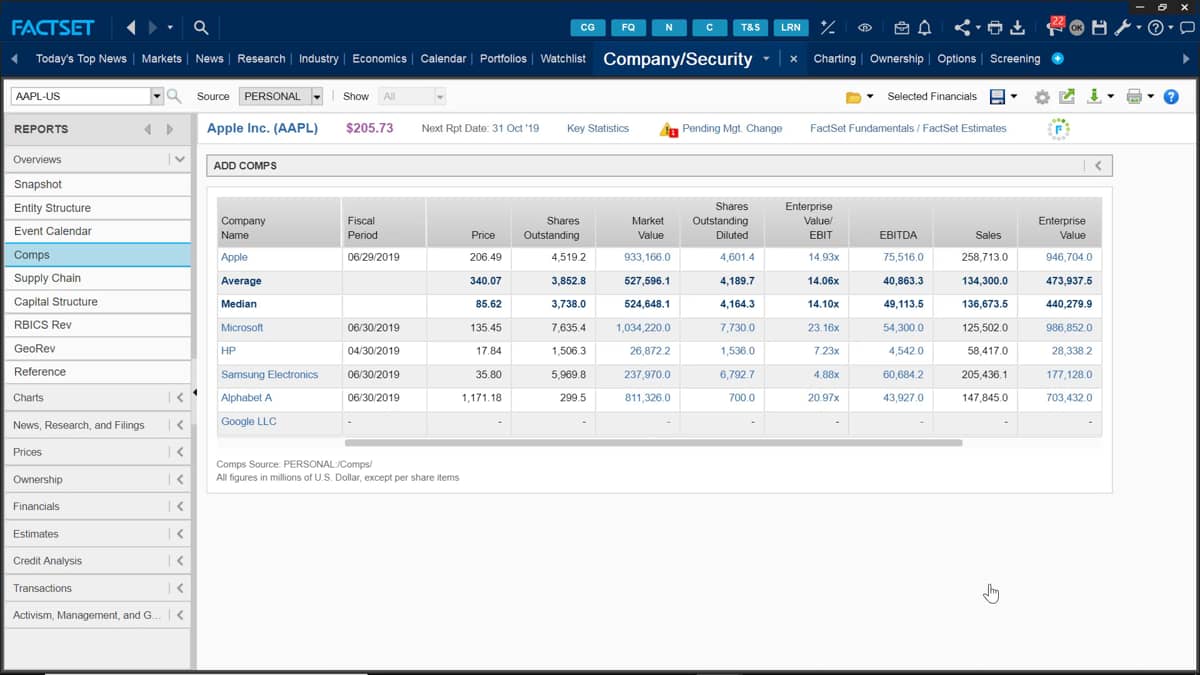Switch to the Watchlist tab
The width and height of the screenshot is (1200, 675).
pyautogui.click(x=563, y=59)
